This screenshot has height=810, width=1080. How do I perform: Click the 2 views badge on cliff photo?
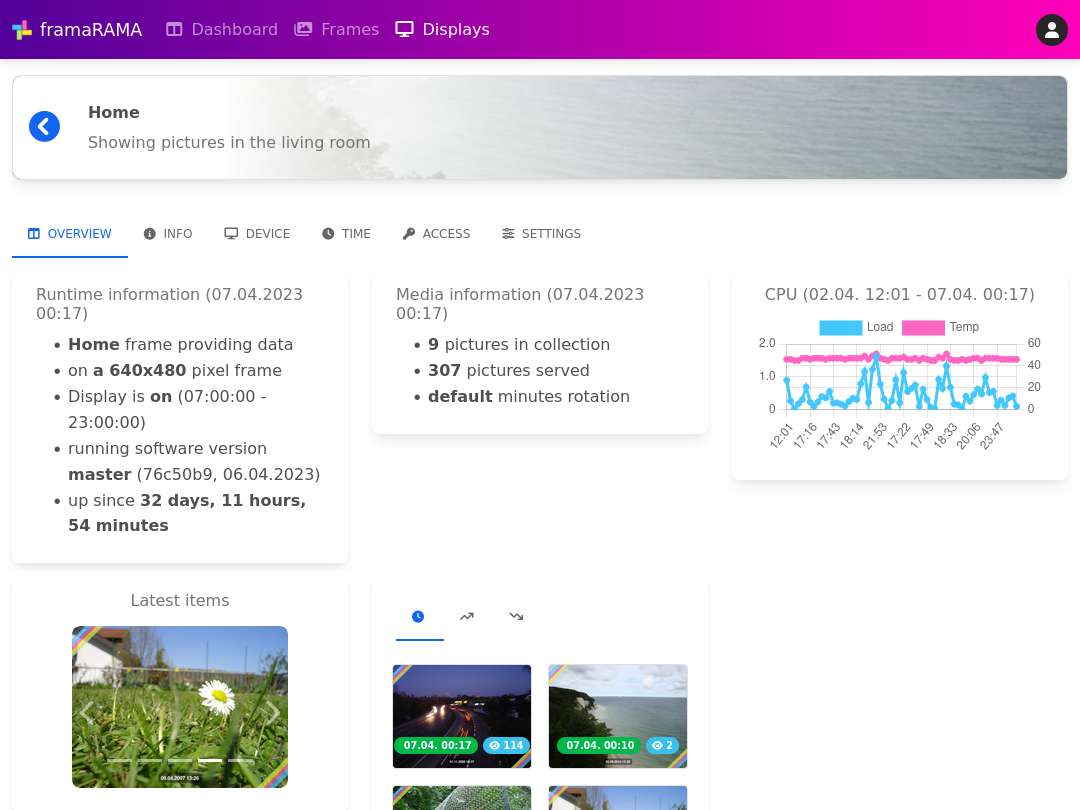coord(662,745)
